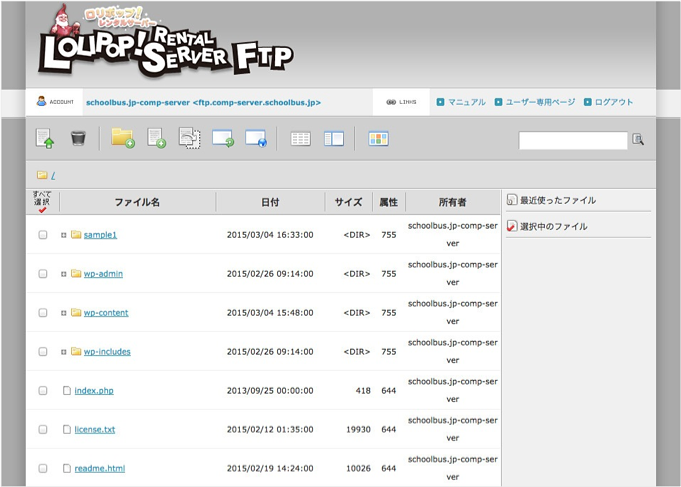
Task: Click the screen refresh icon with green arrow
Action: [x=223, y=139]
